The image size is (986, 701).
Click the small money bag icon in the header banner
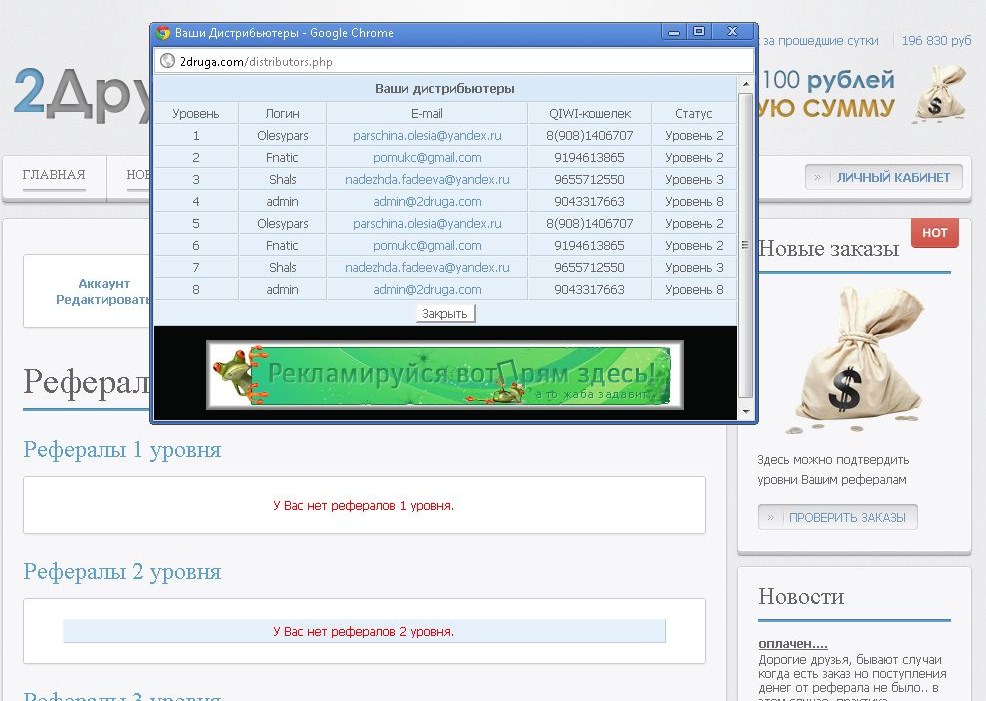coord(939,93)
